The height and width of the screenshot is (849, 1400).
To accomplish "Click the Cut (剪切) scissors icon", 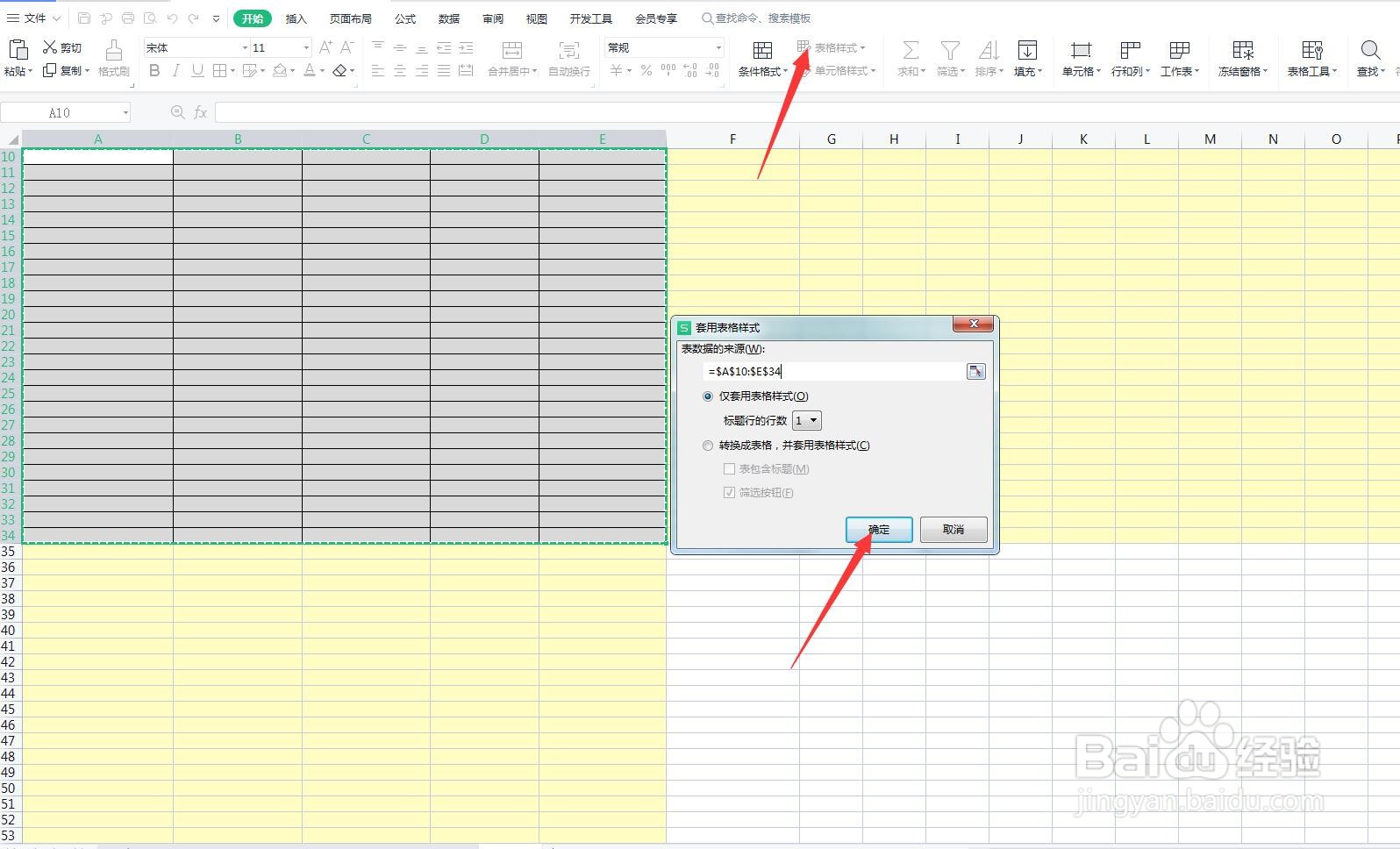I will [x=50, y=47].
